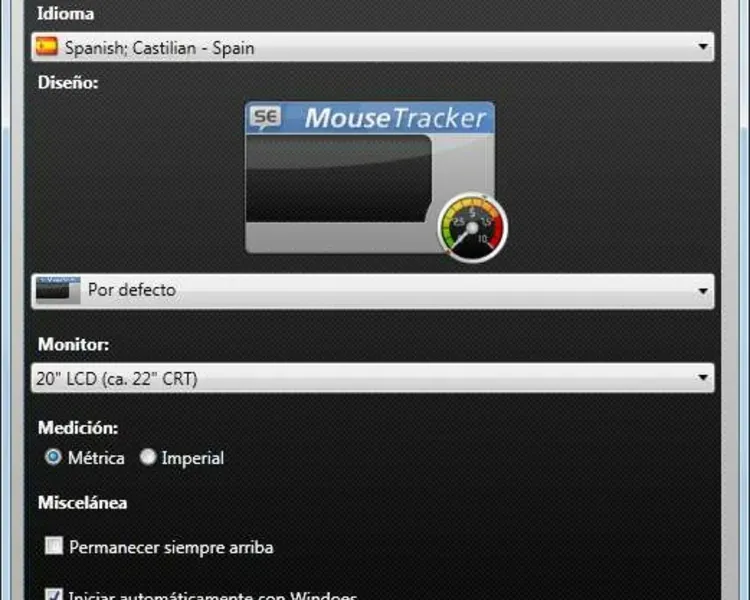Select the Métrica radio button
This screenshot has height=600, width=750.
53,457
